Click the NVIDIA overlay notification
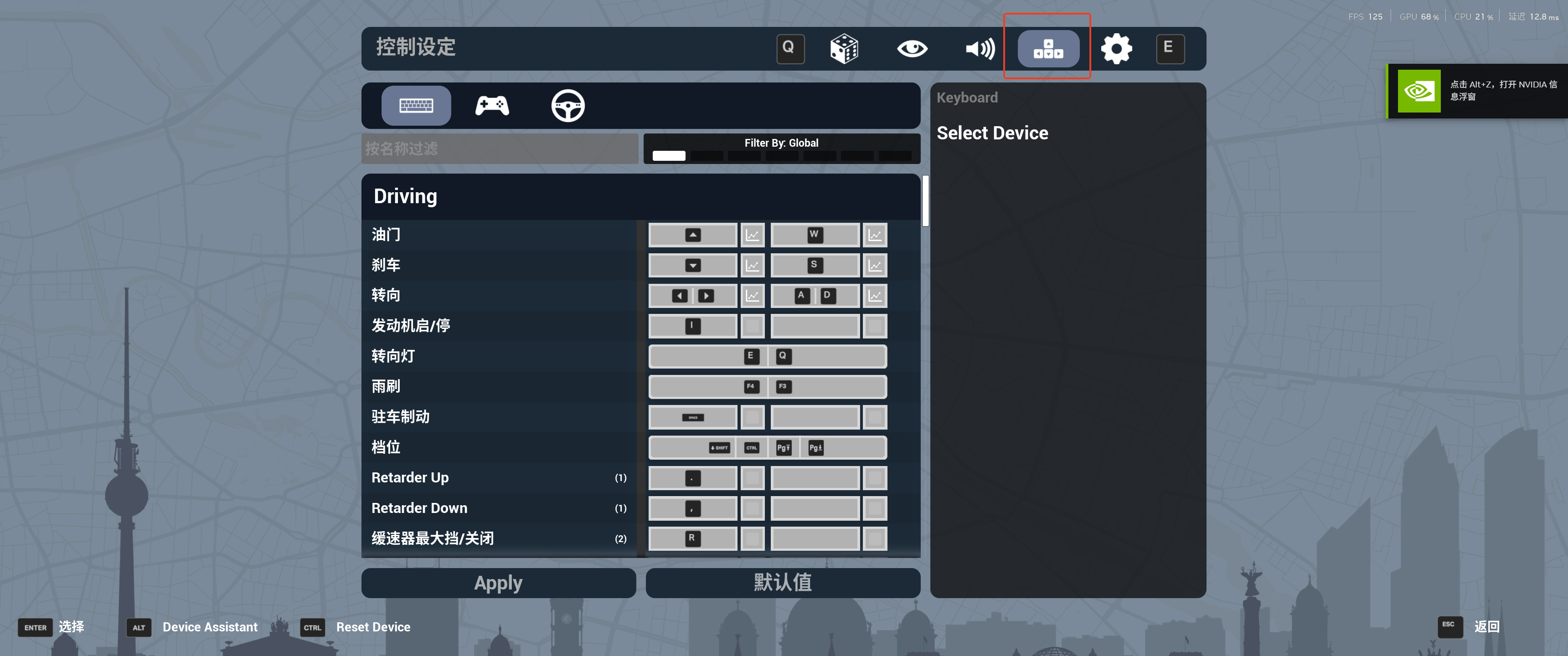This screenshot has height=656, width=1568. (1477, 91)
